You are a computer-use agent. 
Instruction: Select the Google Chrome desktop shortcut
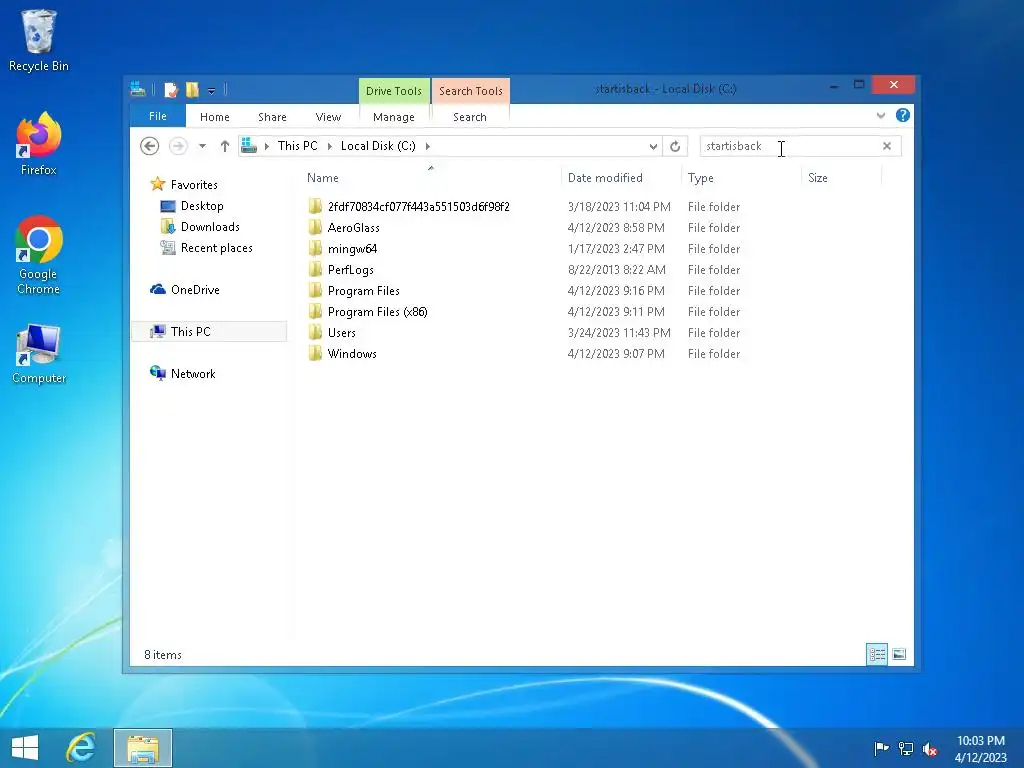(39, 255)
